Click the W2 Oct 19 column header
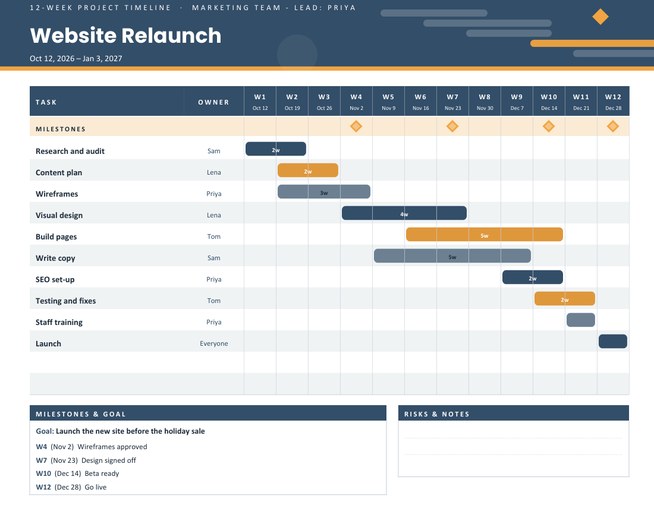 [x=292, y=101]
